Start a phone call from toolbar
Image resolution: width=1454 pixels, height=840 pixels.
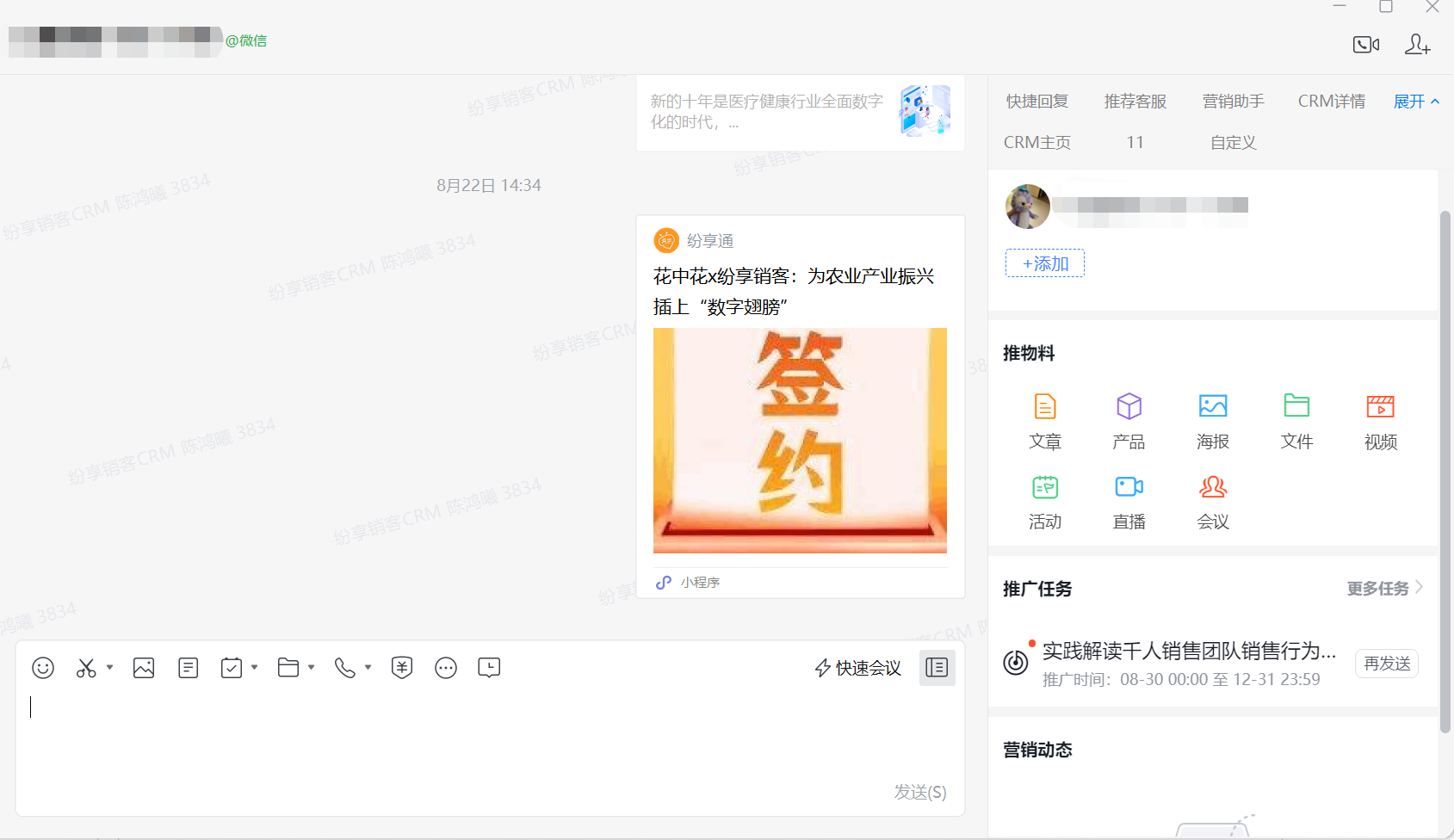345,668
